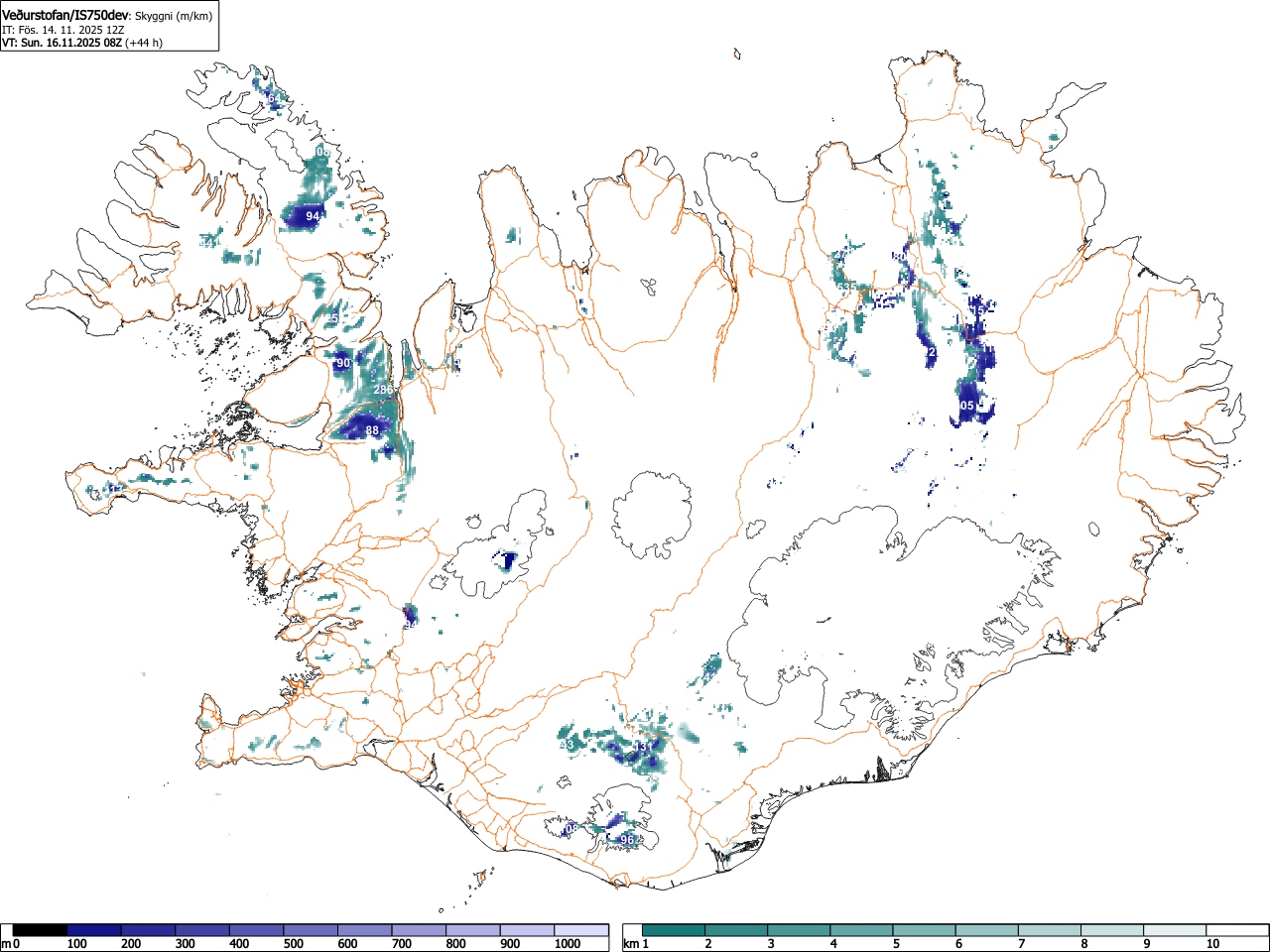Select the '1000' tick label on legend
The height and width of the screenshot is (952, 1270).
[568, 944]
